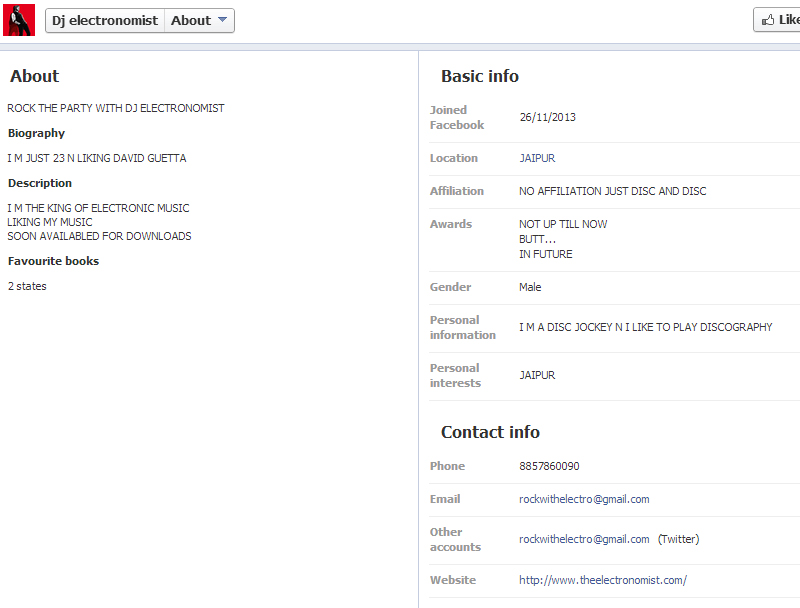
Task: Click the phone number 8857860090
Action: (549, 466)
